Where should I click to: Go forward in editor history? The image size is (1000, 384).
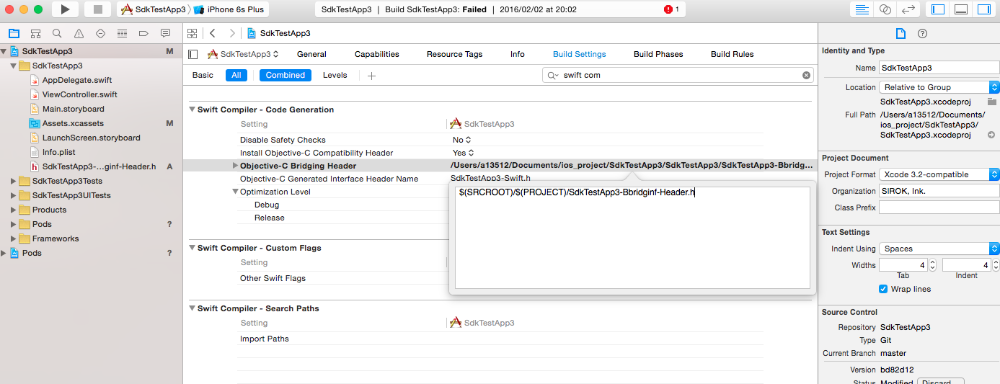[232, 33]
